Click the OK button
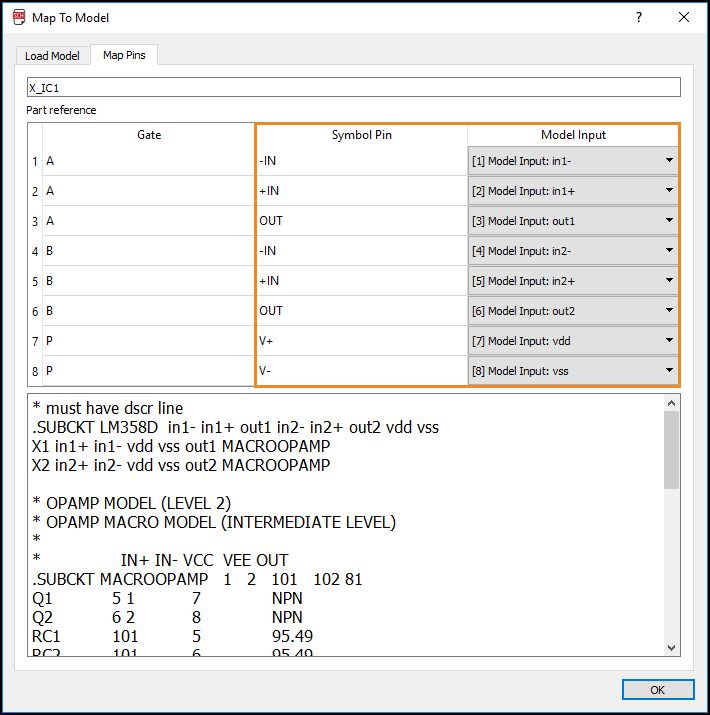 (657, 690)
